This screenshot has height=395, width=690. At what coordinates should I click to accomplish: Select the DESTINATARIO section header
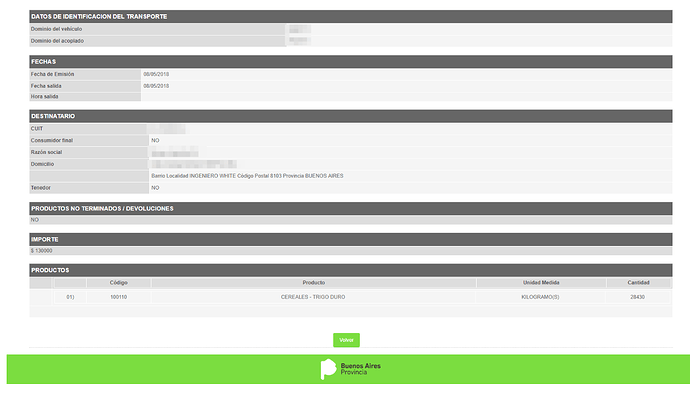[351, 116]
